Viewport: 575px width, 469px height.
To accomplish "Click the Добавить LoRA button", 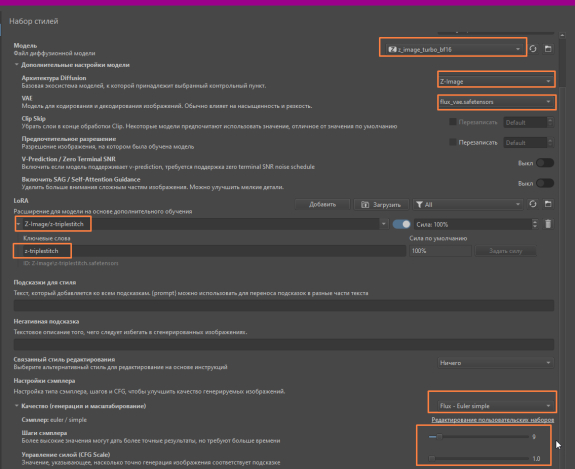I will pos(322,205).
